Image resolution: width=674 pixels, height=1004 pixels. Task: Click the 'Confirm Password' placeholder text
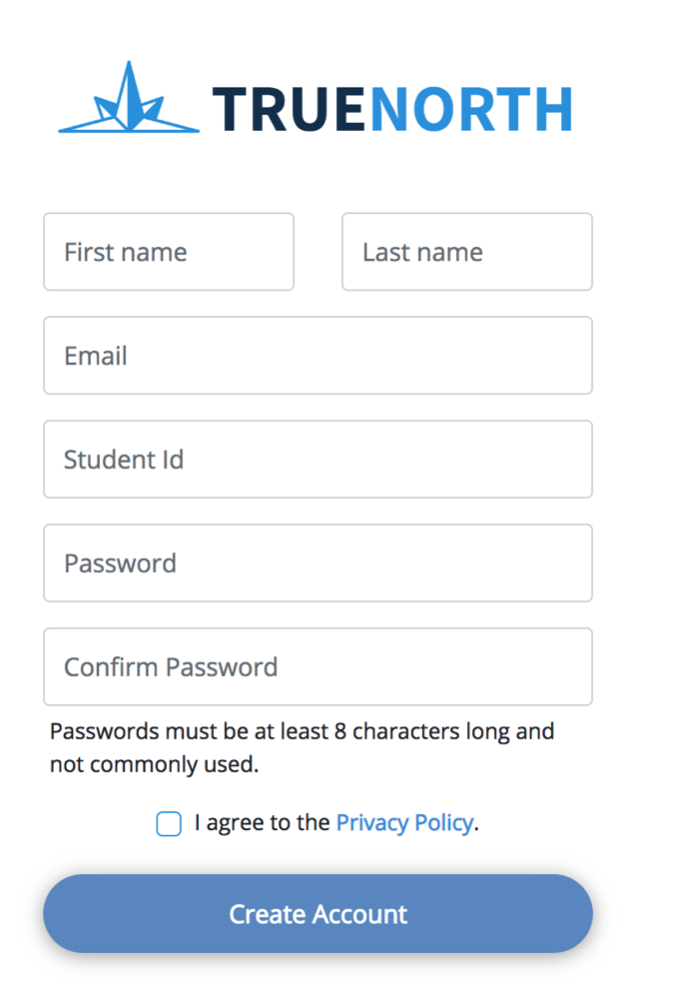click(171, 667)
